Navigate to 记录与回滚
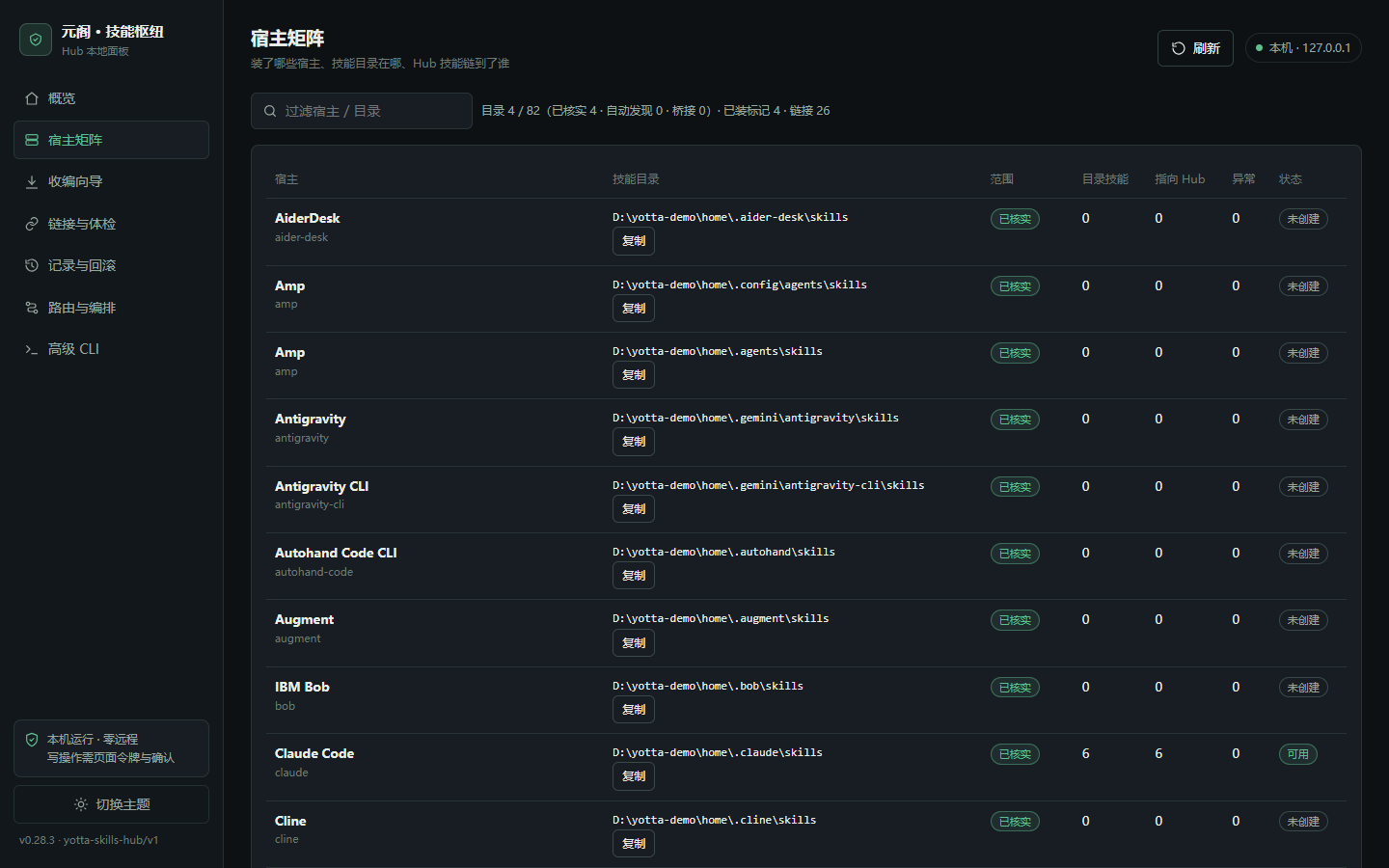 [111, 265]
